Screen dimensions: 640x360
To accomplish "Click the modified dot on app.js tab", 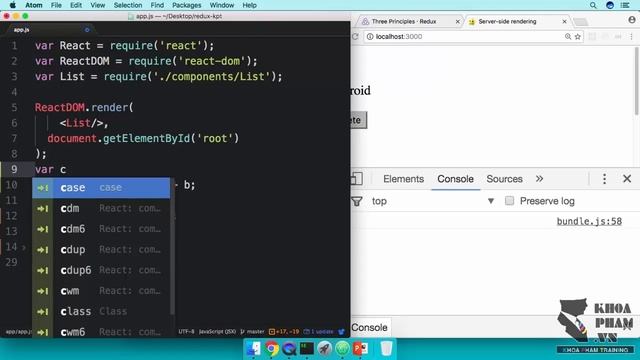I will point(87,30).
